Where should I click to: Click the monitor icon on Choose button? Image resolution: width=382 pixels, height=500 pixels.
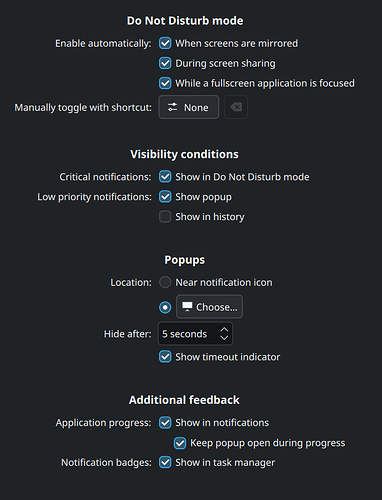187,307
